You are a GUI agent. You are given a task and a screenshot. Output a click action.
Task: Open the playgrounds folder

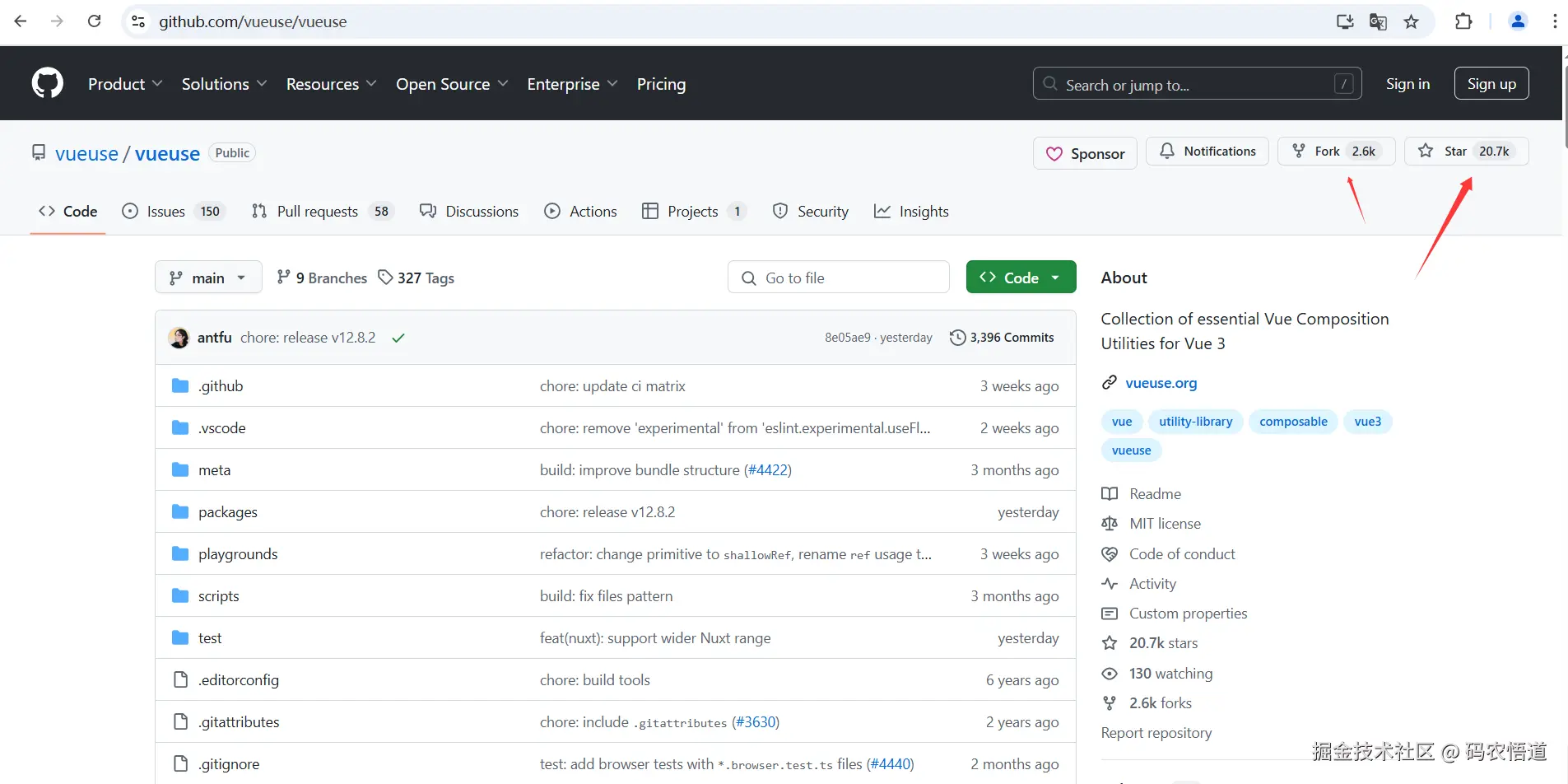(x=238, y=554)
